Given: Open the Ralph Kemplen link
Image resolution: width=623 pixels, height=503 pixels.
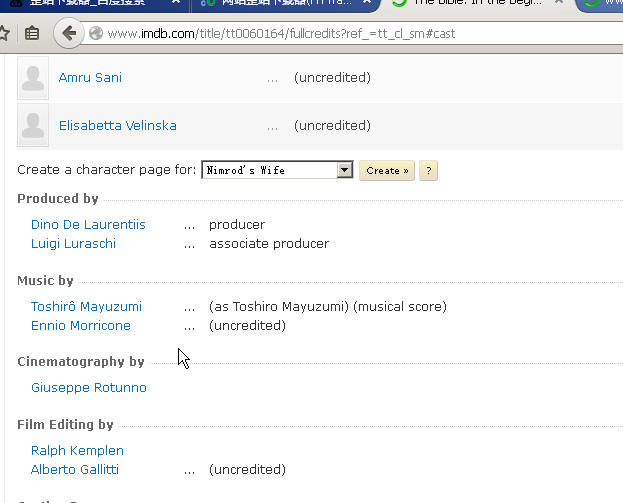Looking at the screenshot, I should 77,451.
